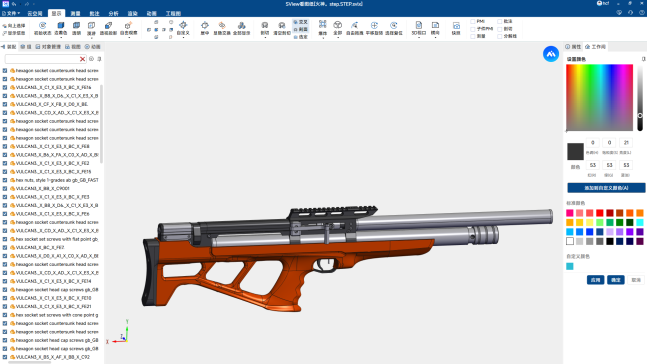Viewport: 647px width, 364px height.
Task: Pick the black standard color swatch
Action: point(610,241)
